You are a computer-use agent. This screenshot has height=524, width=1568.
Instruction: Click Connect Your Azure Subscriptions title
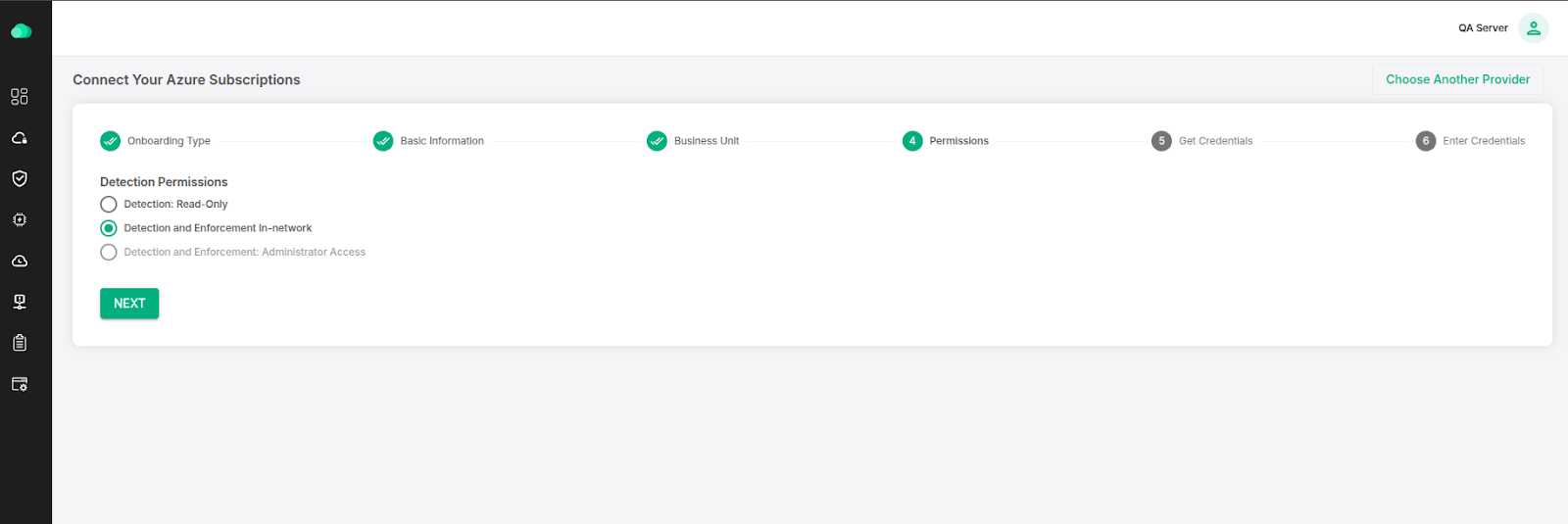186,80
